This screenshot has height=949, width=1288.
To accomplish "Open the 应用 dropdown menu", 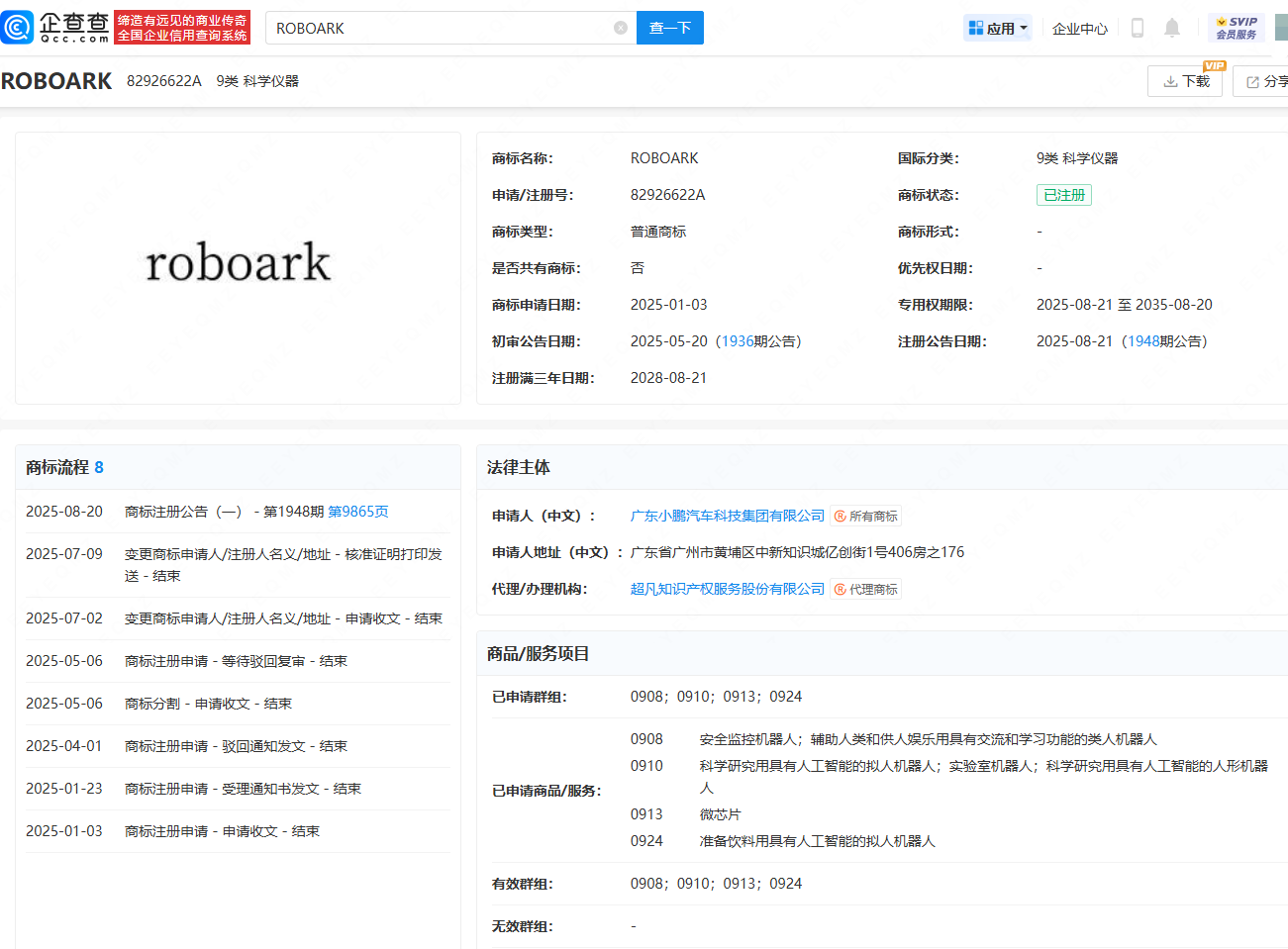I will [998, 28].
